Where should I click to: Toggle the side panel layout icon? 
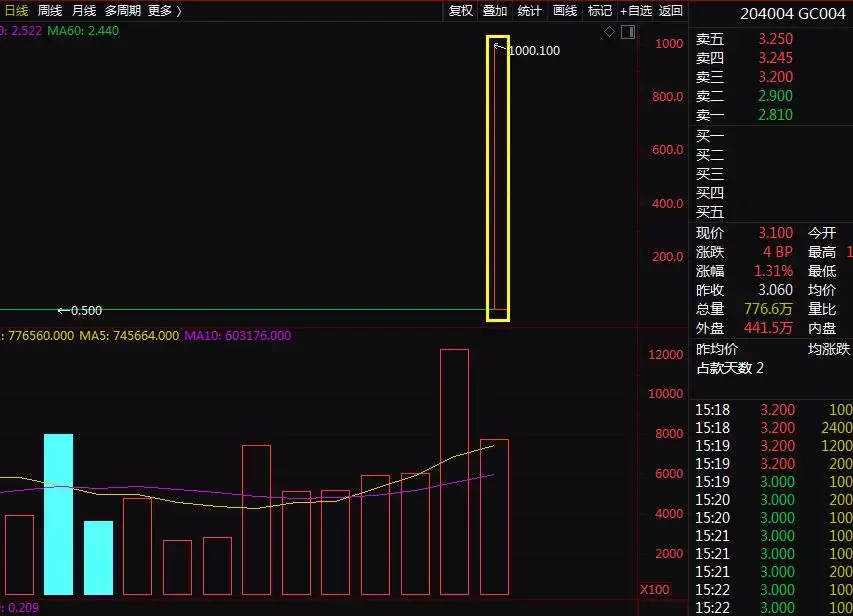click(628, 32)
